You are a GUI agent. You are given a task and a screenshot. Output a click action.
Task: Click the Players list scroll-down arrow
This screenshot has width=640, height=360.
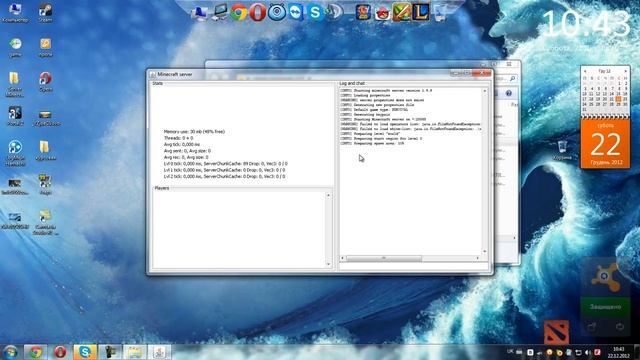coord(328,264)
